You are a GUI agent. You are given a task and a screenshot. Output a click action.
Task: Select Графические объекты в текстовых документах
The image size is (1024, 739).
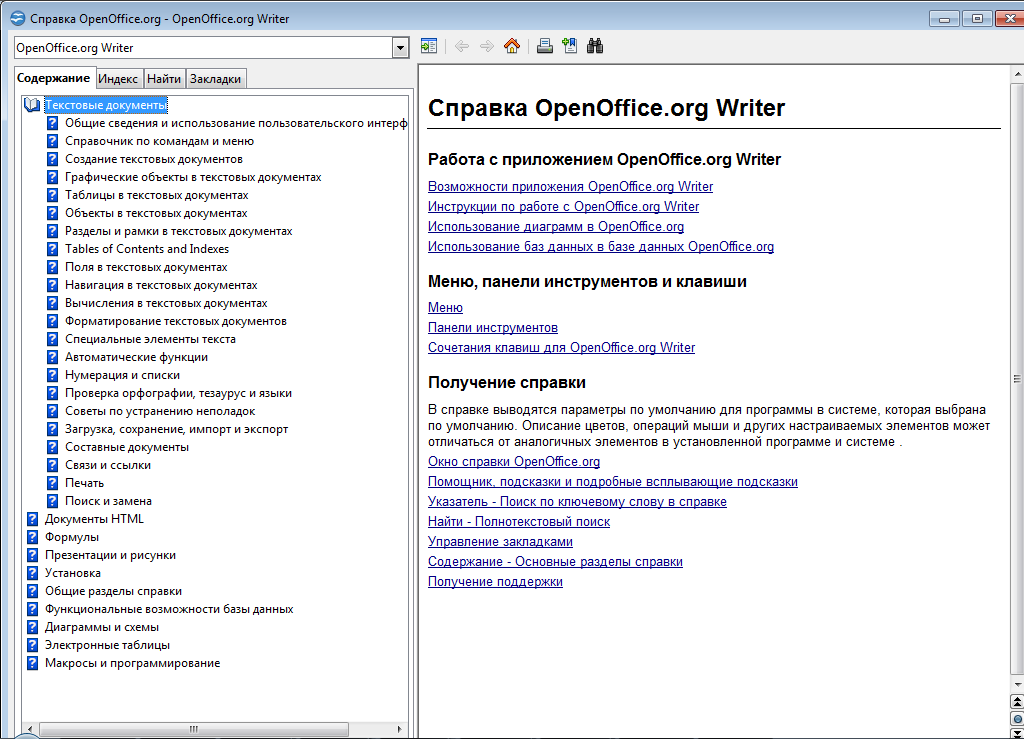tap(193, 177)
